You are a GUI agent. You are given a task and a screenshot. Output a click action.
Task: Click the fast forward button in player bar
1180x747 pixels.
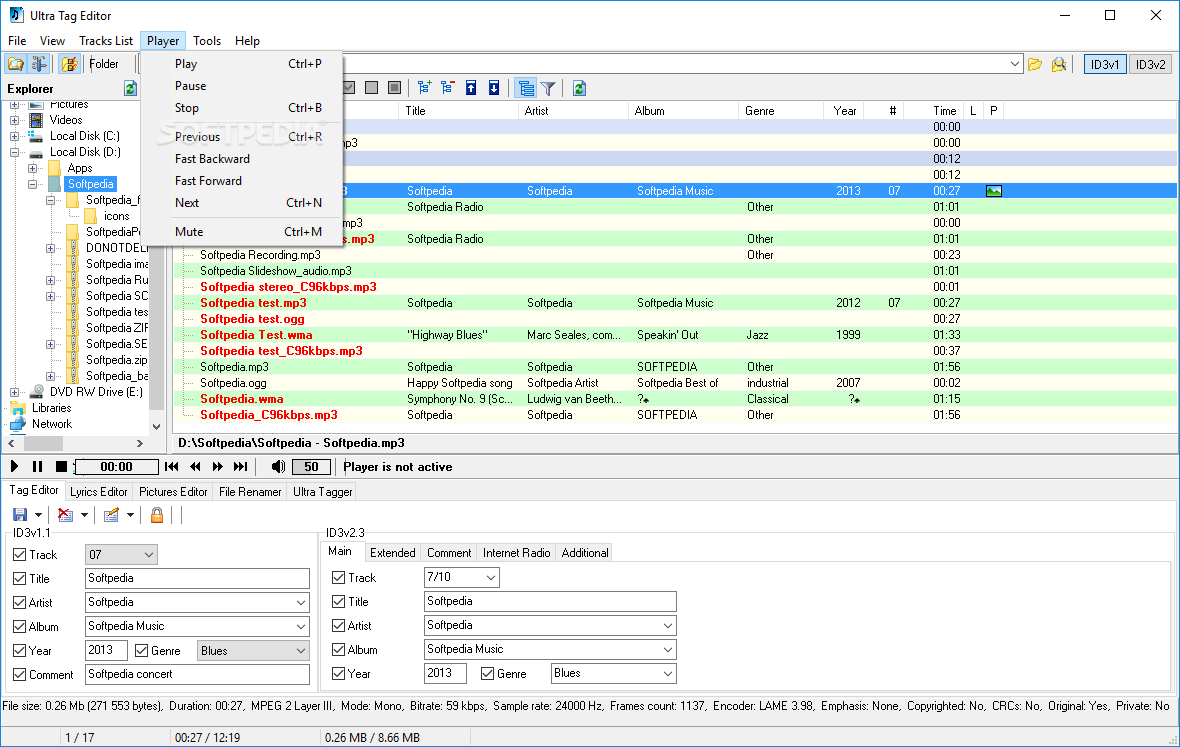(217, 466)
